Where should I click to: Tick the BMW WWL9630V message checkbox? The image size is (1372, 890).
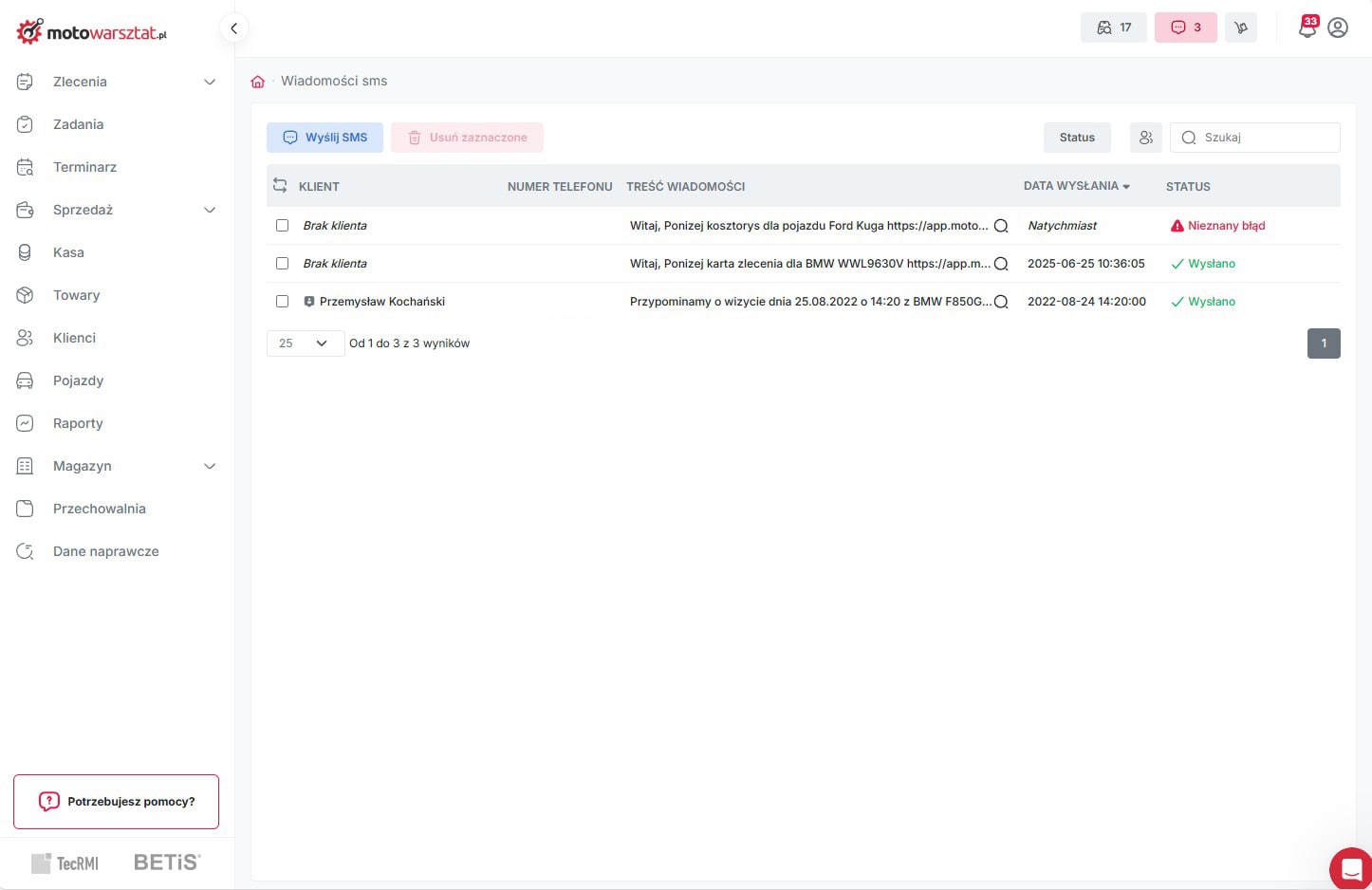click(x=282, y=264)
